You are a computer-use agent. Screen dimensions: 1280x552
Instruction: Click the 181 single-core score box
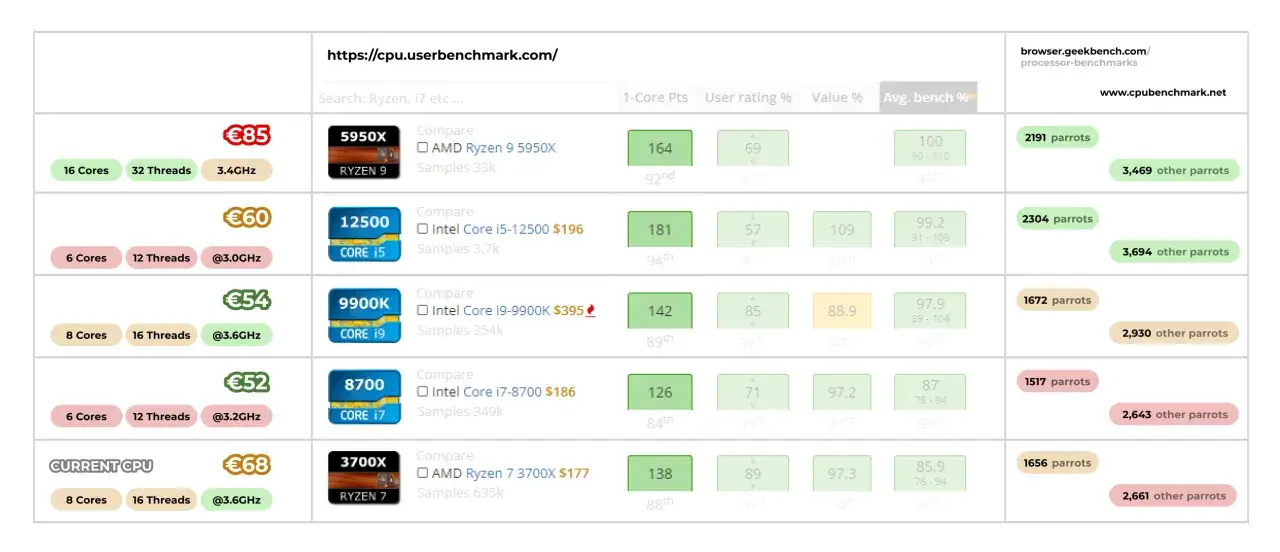pyautogui.click(x=660, y=229)
